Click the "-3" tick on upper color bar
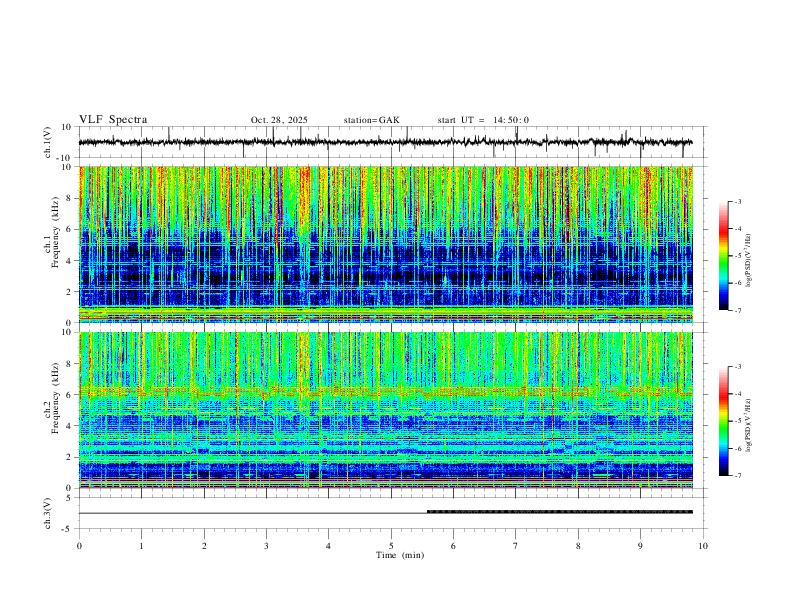Image resolution: width=792 pixels, height=612 pixels. pos(737,201)
